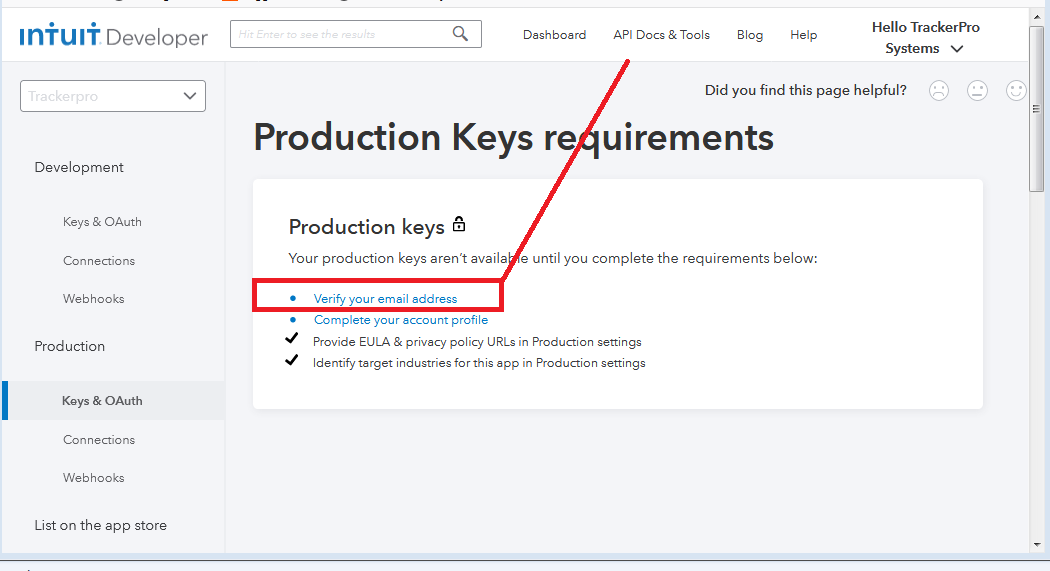Go to the Blog page
This screenshot has height=571, width=1050.
(749, 35)
